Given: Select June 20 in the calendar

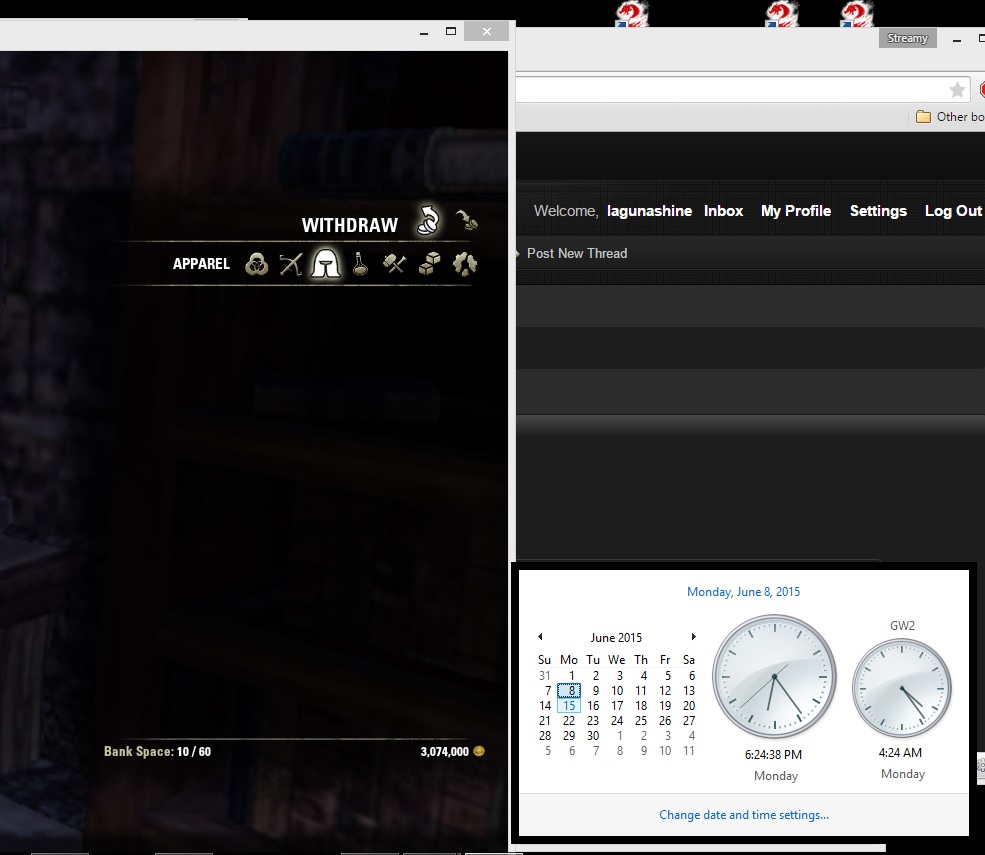Looking at the screenshot, I should tap(688, 705).
